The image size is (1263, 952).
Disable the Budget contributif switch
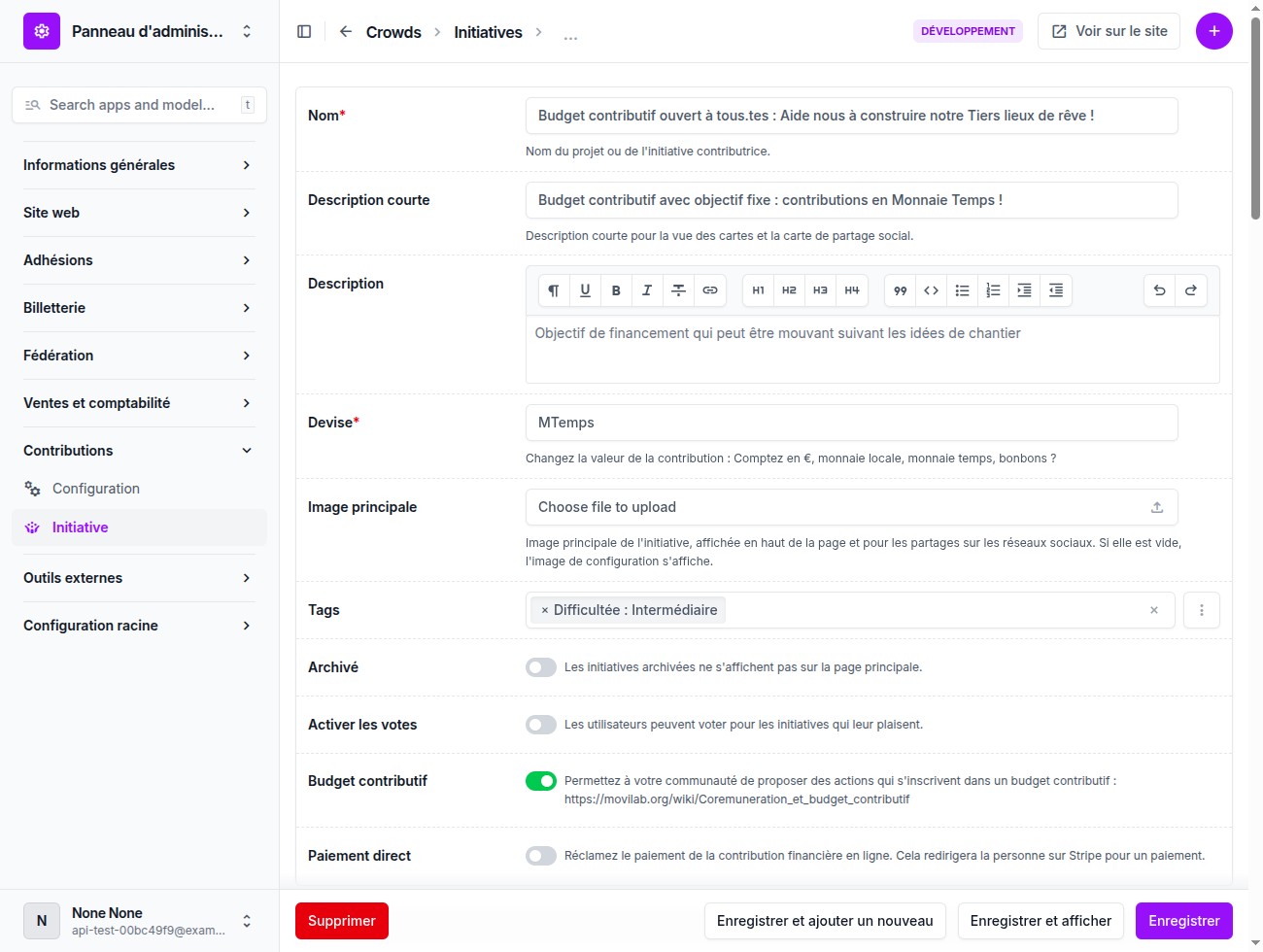click(x=541, y=781)
